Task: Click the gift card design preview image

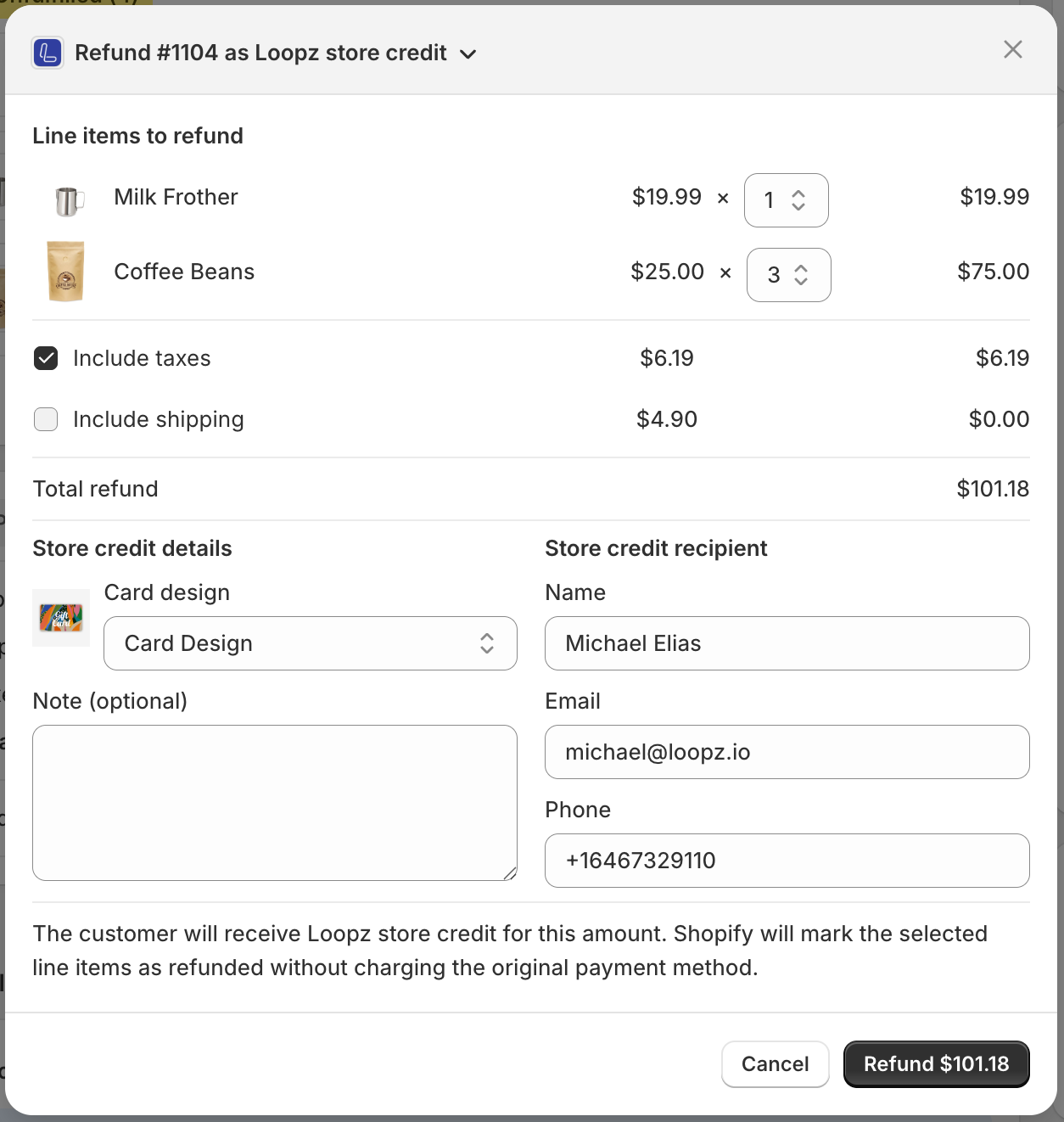Action: pos(61,618)
